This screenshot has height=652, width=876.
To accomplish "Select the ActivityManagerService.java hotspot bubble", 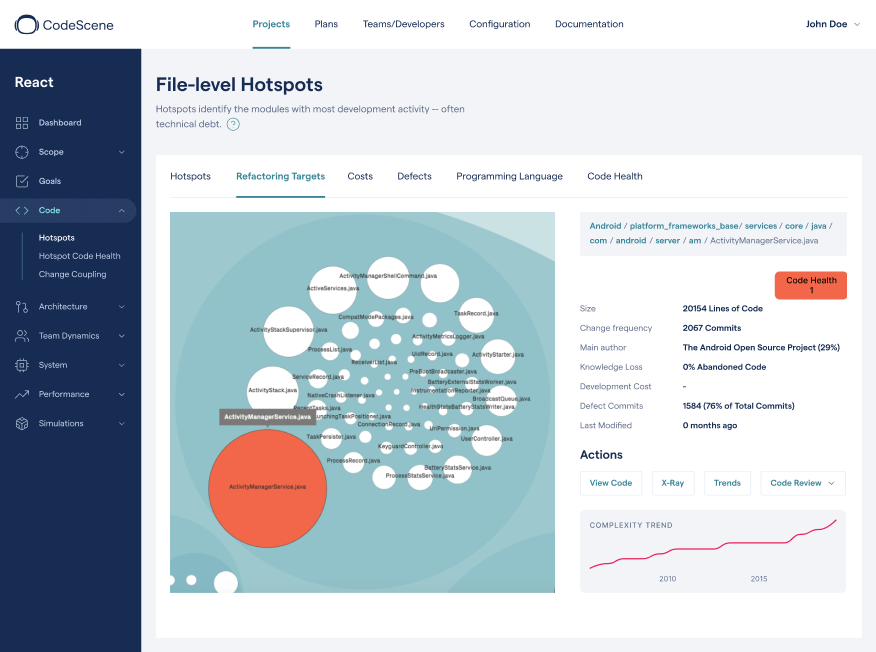I will click(267, 489).
